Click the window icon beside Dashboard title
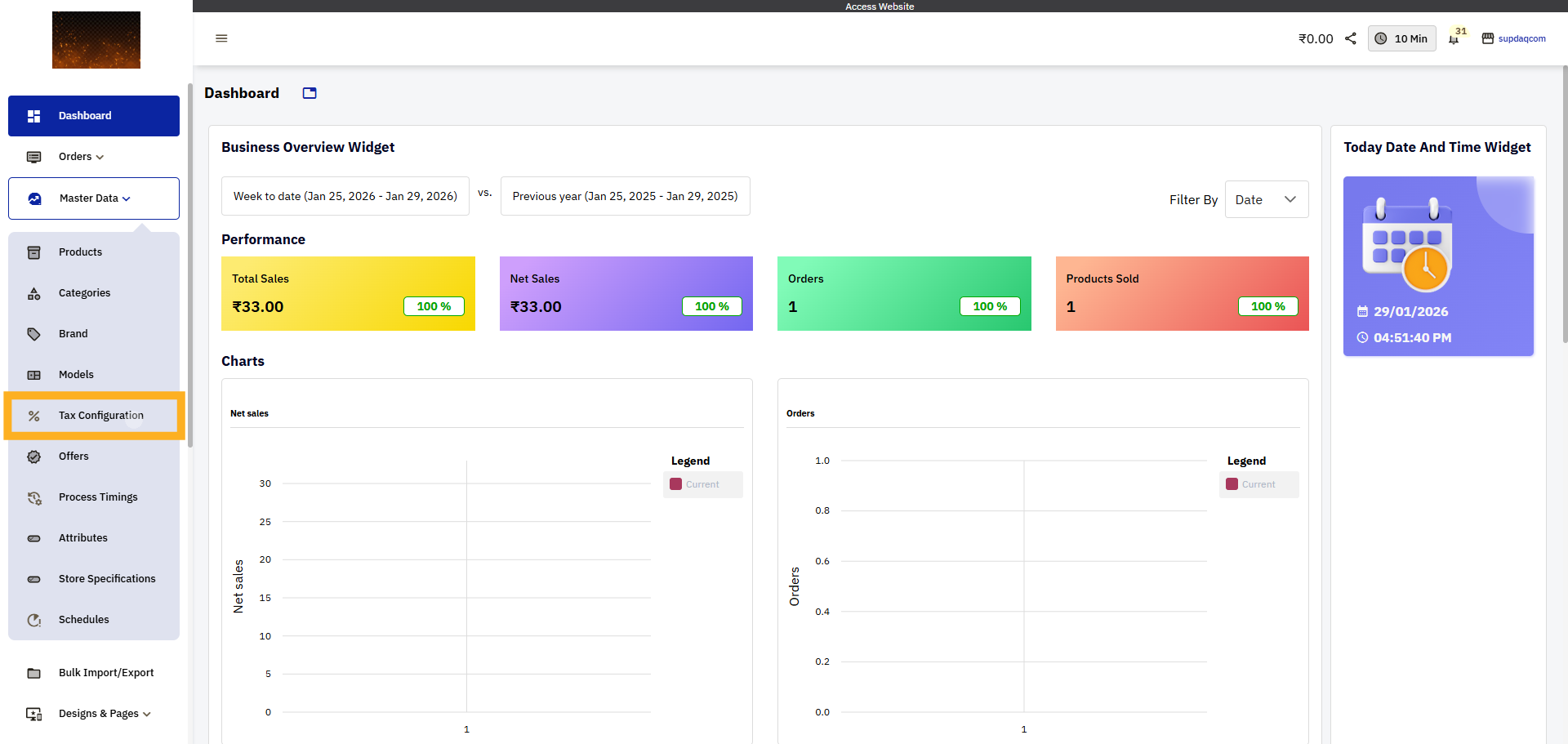 click(x=310, y=93)
